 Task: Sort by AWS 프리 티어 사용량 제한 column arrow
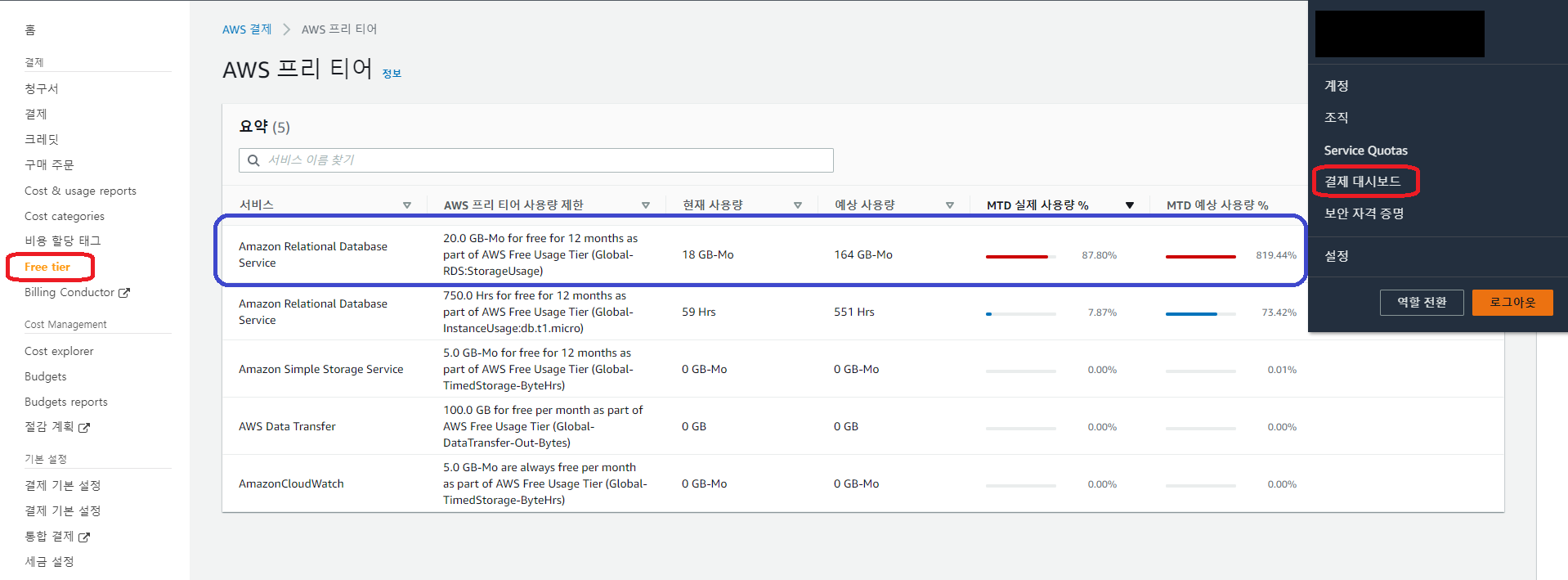click(x=646, y=205)
